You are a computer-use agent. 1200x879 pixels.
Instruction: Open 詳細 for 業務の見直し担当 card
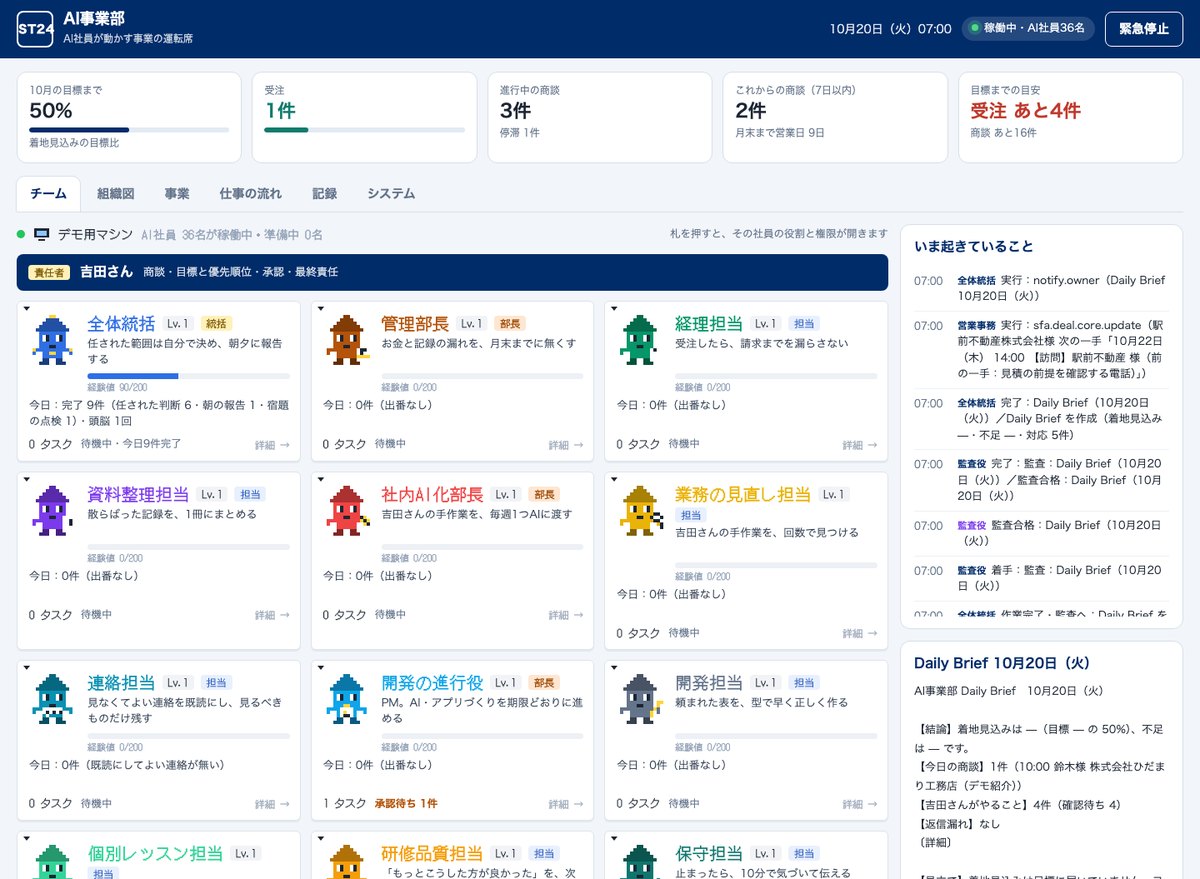tap(858, 633)
